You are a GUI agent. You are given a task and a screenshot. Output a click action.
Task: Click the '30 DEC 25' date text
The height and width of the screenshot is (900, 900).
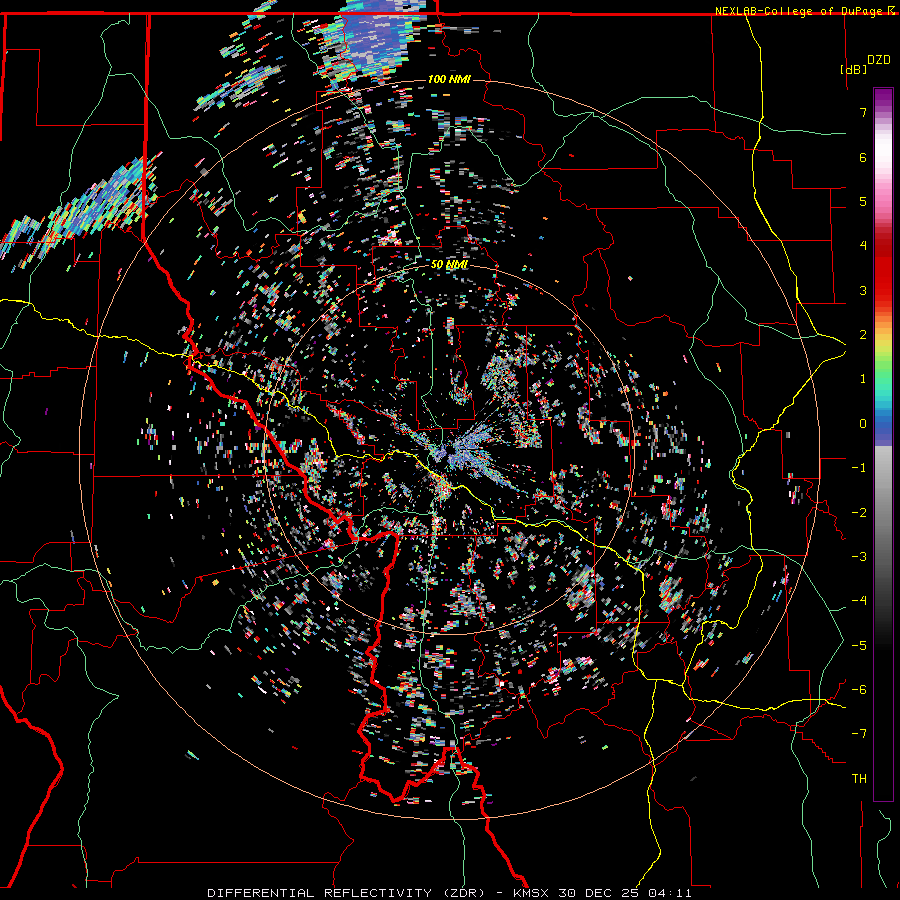pyautogui.click(x=600, y=893)
